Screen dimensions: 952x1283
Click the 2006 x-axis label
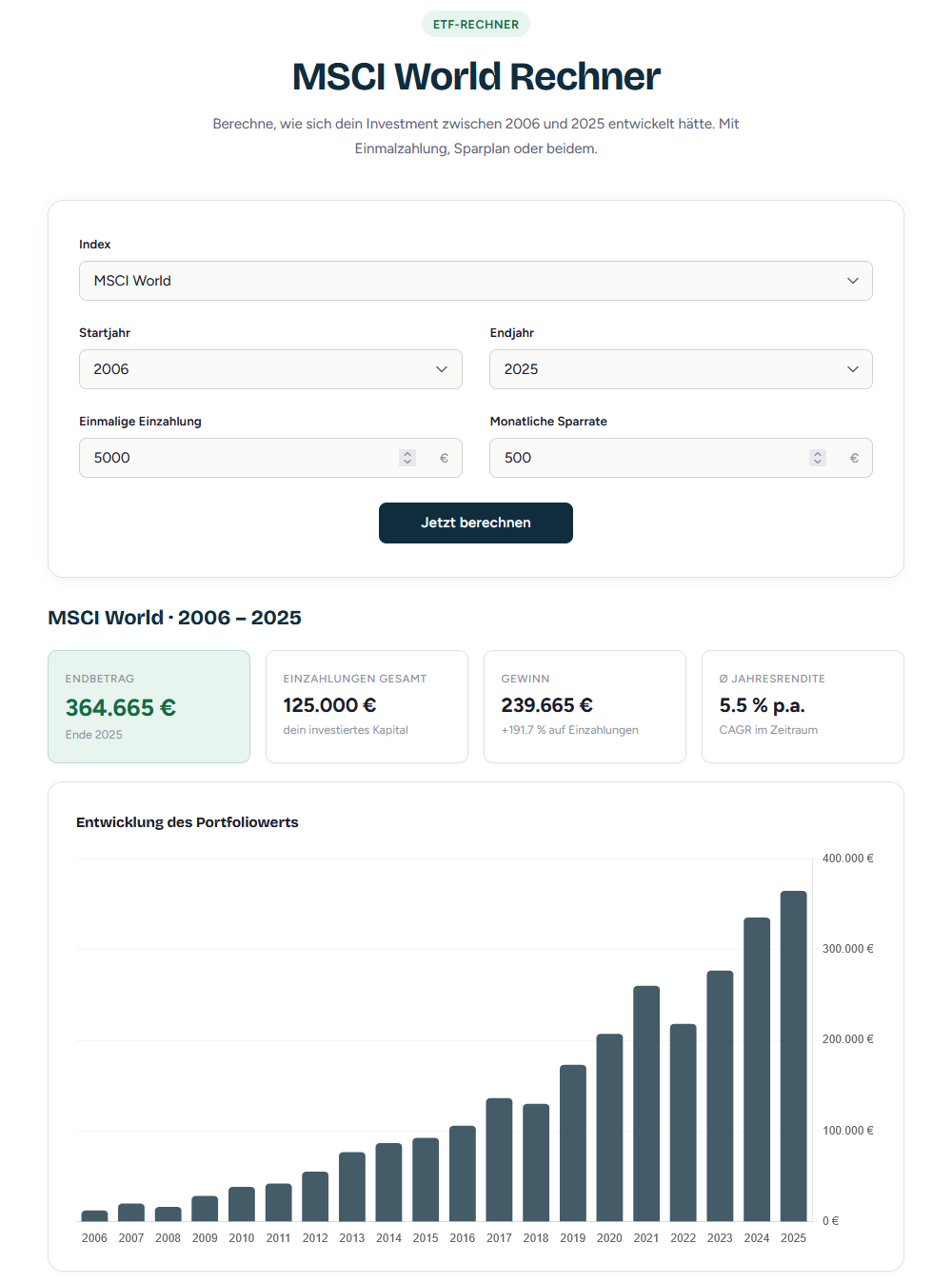tap(94, 1238)
